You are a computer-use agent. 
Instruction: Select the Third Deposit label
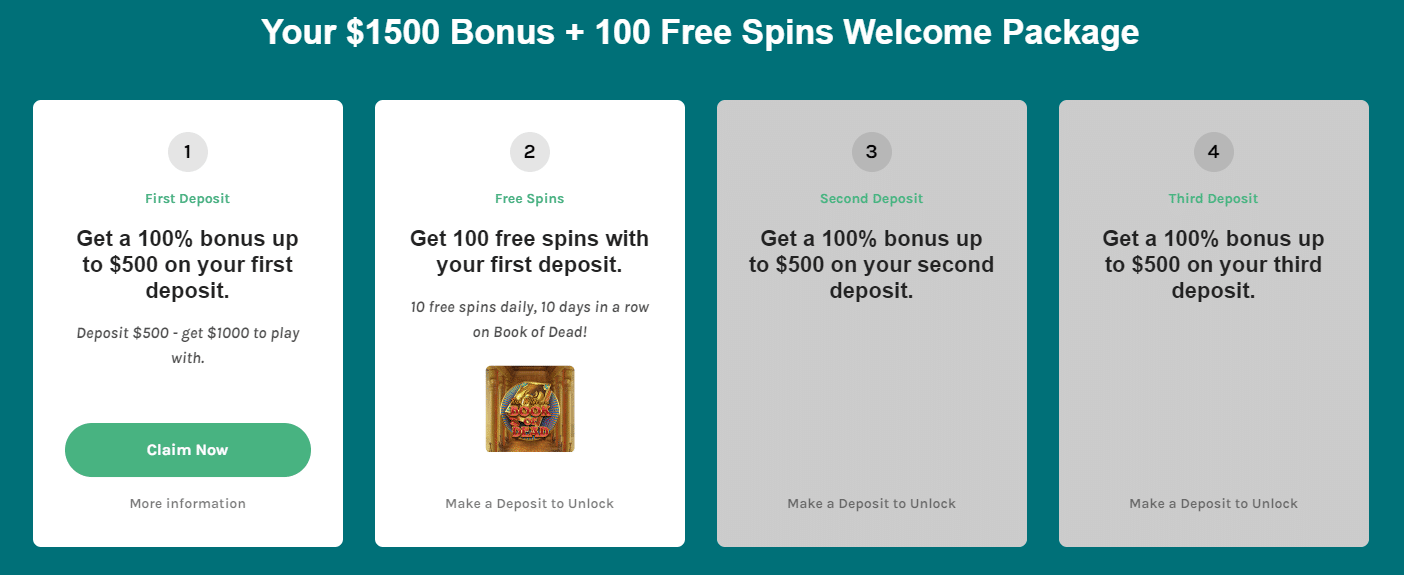point(1214,199)
